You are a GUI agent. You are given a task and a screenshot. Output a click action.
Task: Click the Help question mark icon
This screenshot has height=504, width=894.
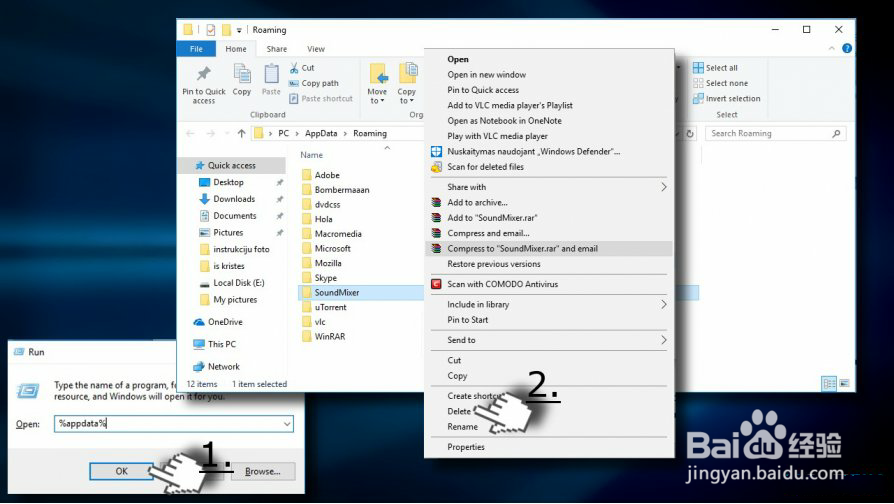847,48
